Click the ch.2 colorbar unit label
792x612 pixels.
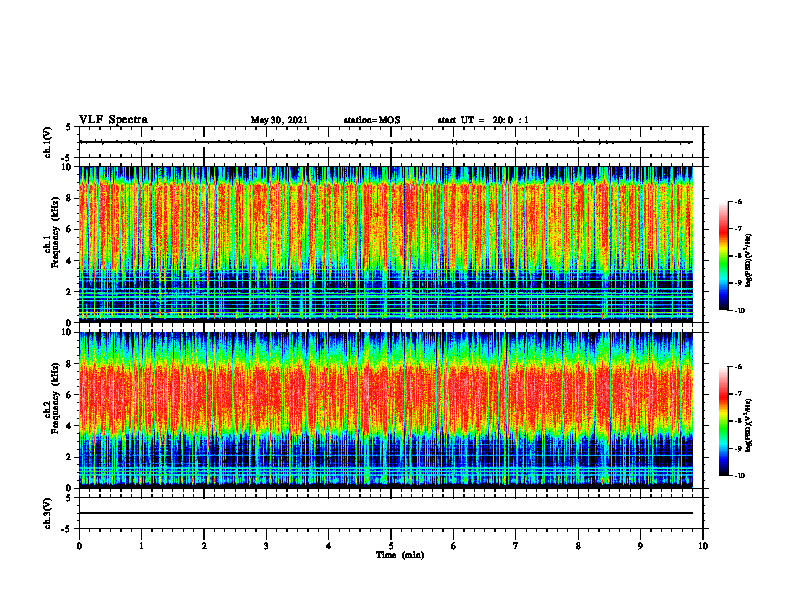click(751, 425)
